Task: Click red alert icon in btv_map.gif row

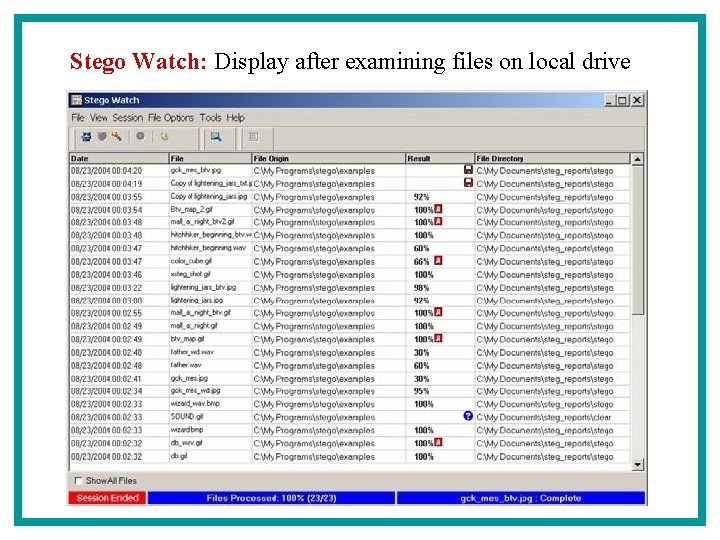Action: [438, 338]
